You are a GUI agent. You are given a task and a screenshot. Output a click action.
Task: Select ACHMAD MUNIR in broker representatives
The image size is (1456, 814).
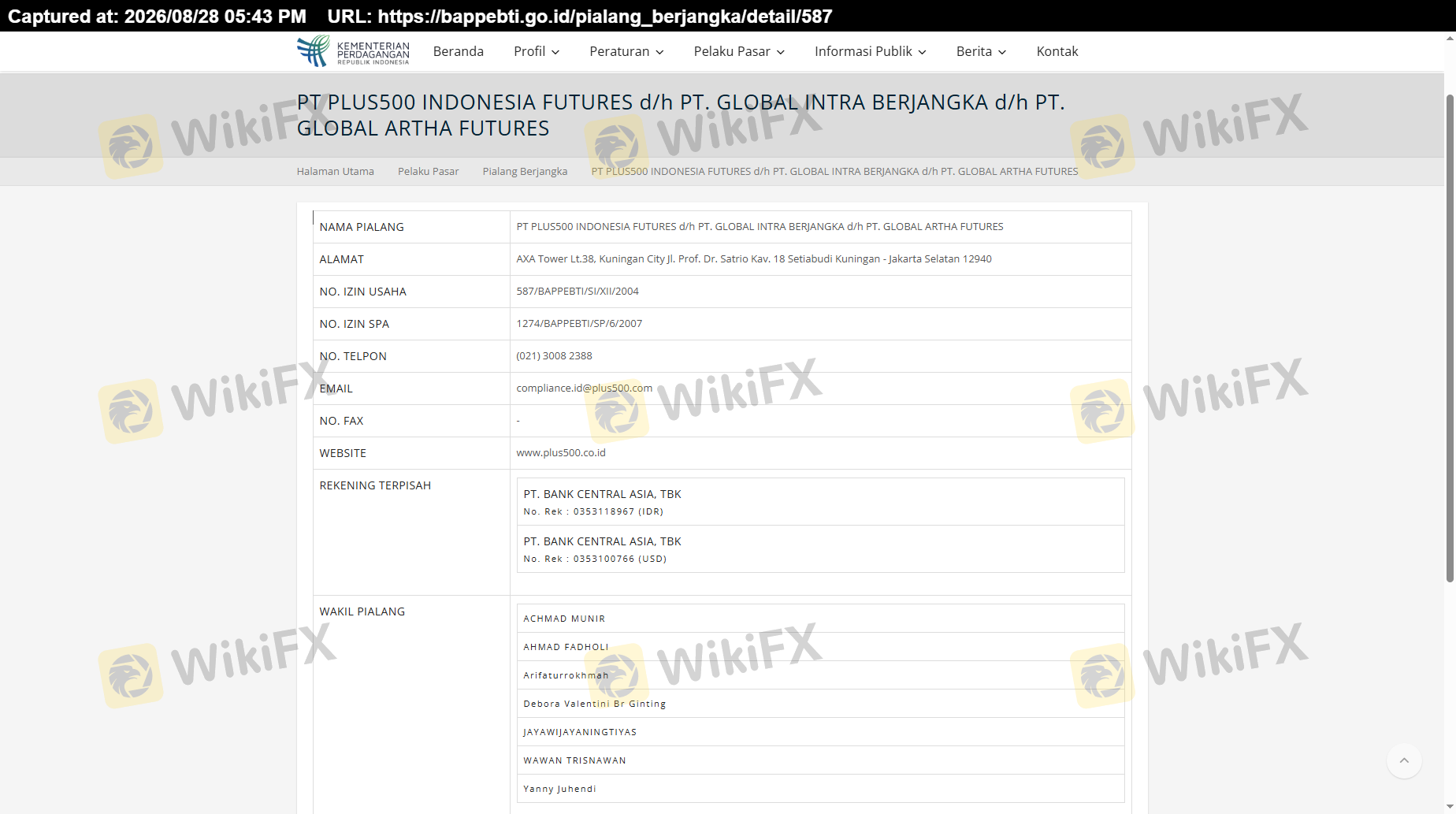564,619
